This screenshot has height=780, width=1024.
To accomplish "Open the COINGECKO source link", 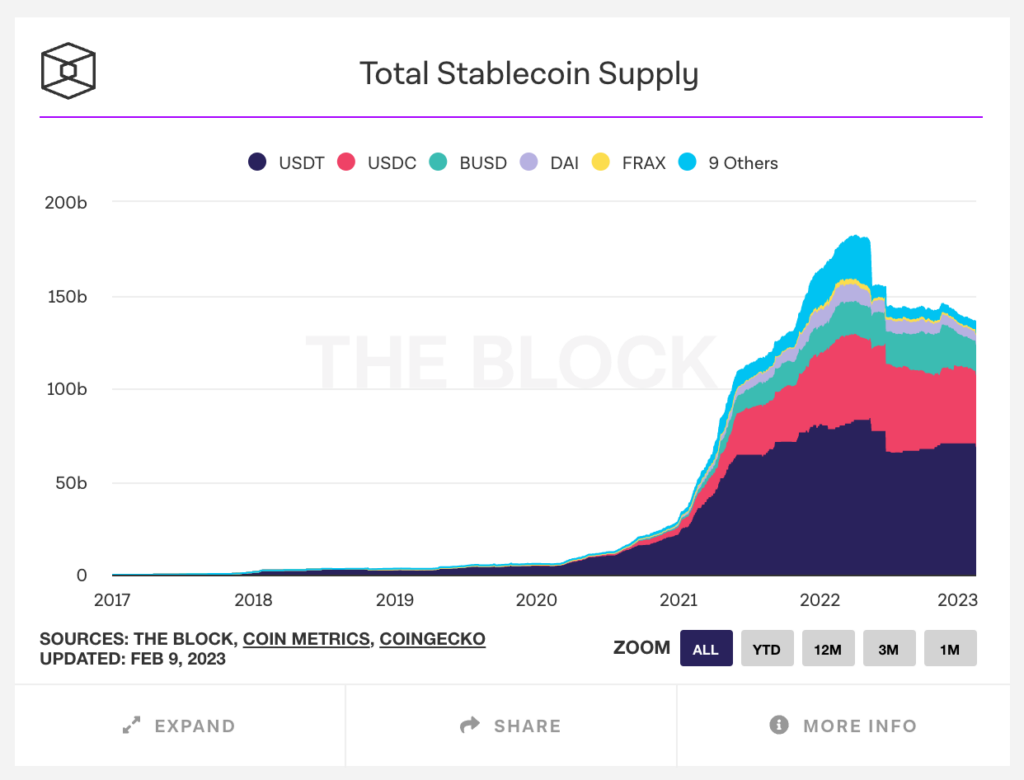I will [x=432, y=639].
